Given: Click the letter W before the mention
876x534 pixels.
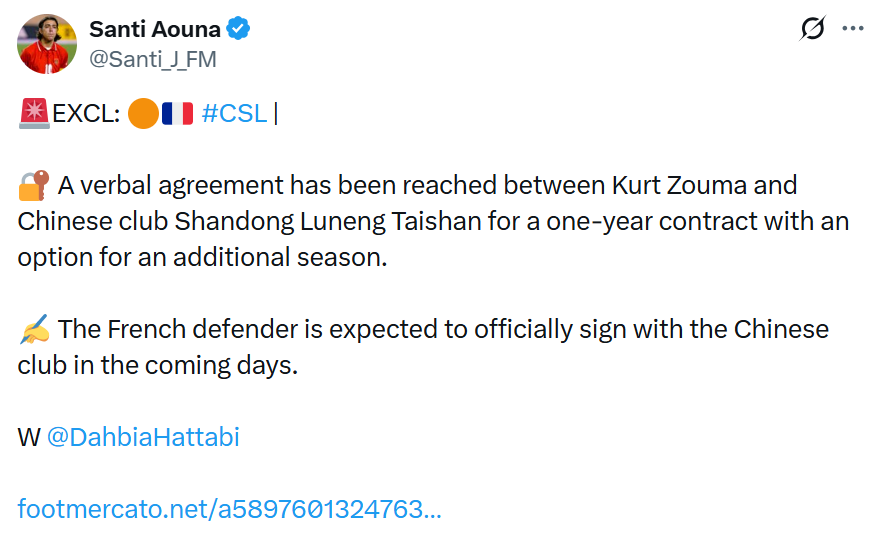Looking at the screenshot, I should click(28, 437).
